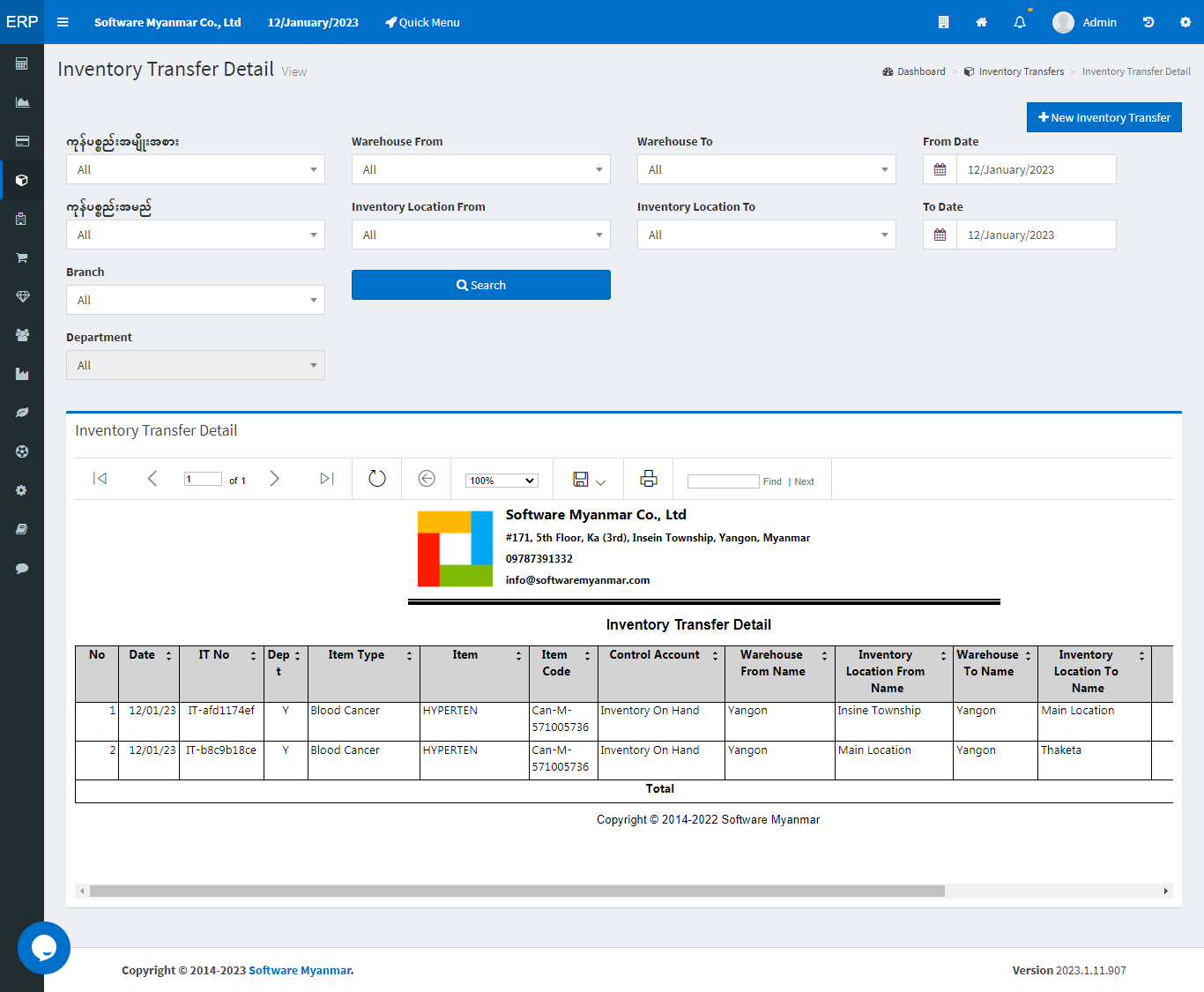Click the To Date input field
This screenshot has height=992, width=1204.
click(x=1037, y=235)
